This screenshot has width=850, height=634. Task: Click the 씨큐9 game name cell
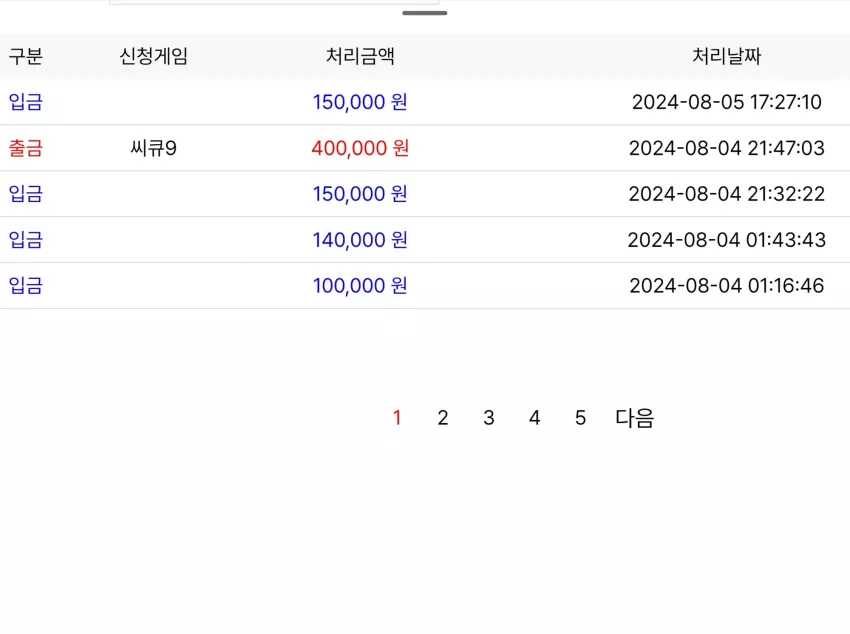[x=153, y=148]
